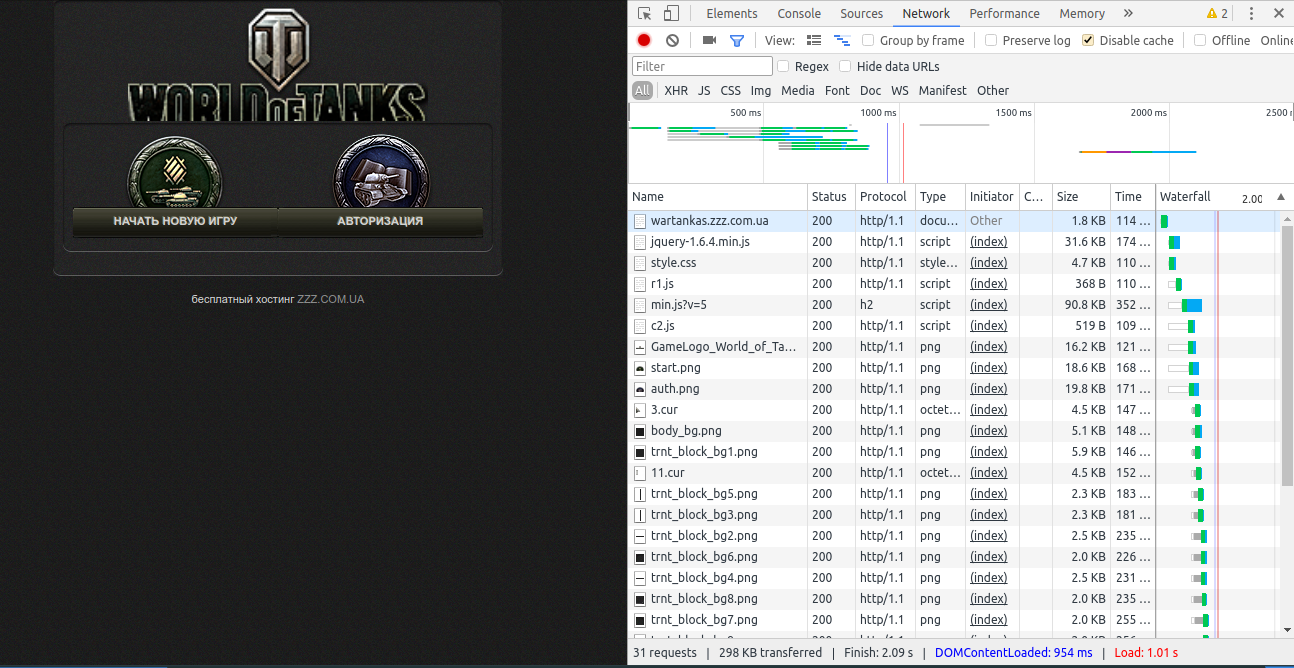The image size is (1294, 668).
Task: Select the wartankas.zzz.com.ua request
Action: [709, 221]
